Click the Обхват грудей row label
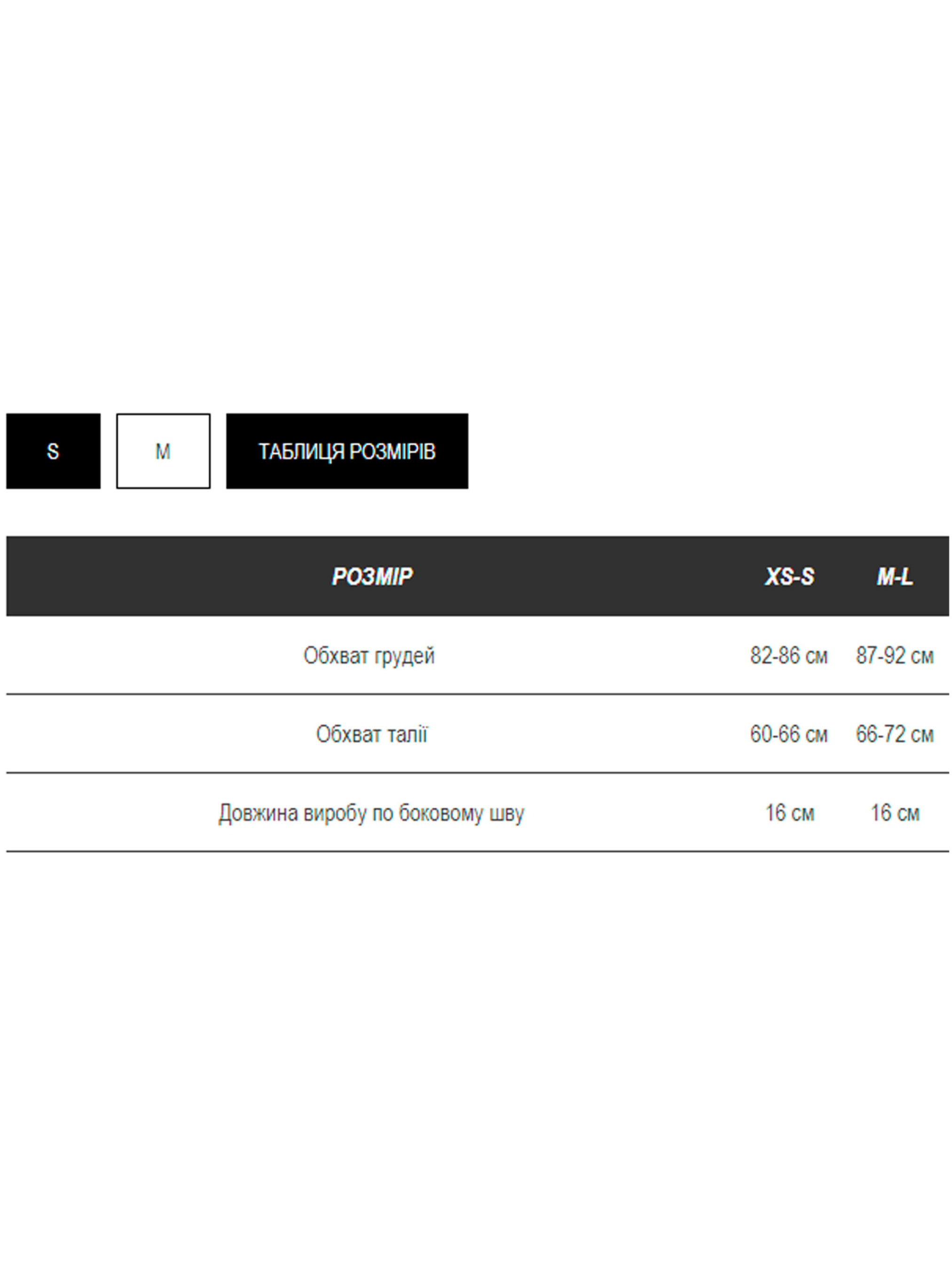This screenshot has height=1270, width=952. pyautogui.click(x=369, y=656)
